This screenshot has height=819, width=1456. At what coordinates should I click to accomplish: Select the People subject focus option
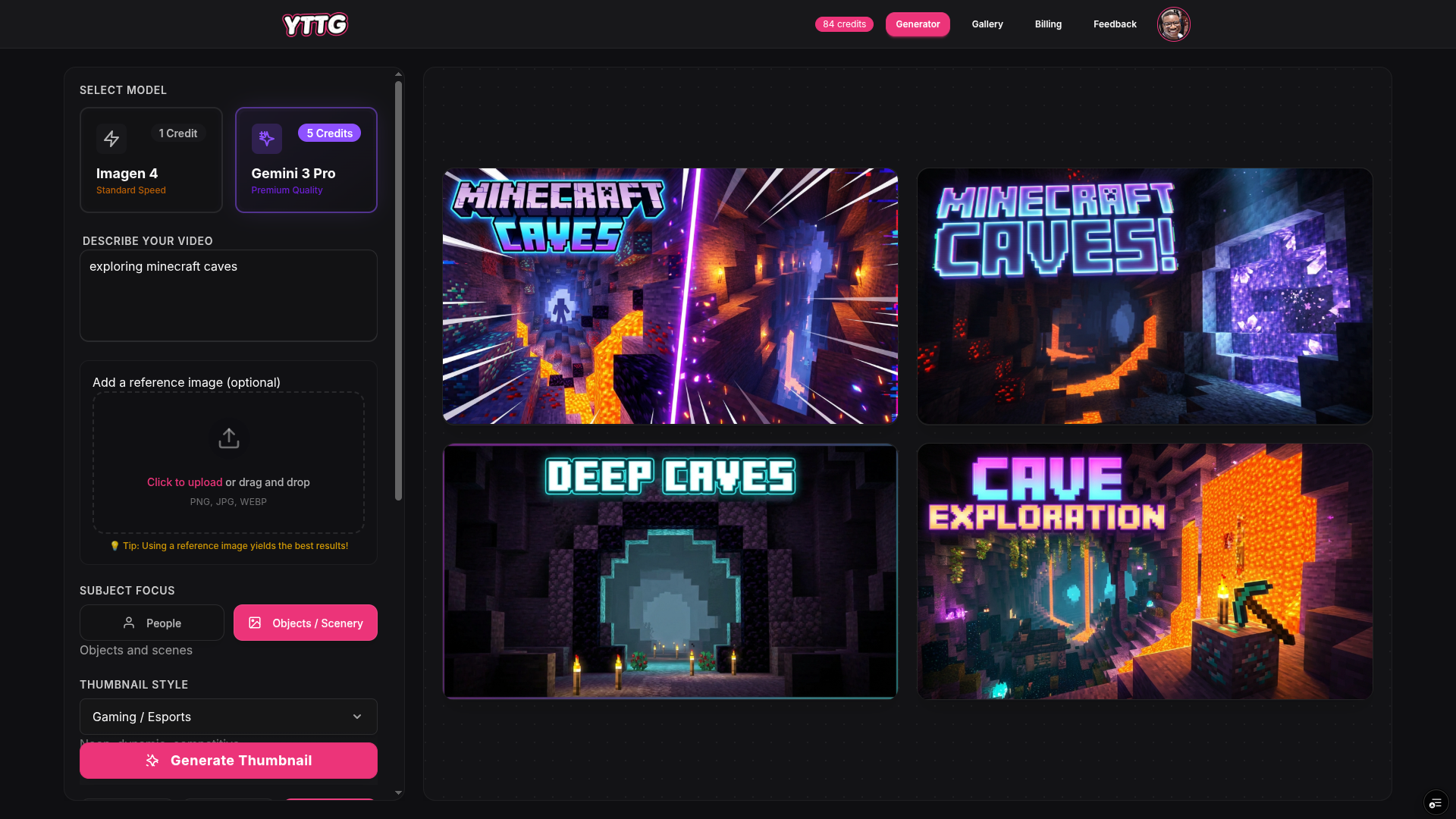pyautogui.click(x=151, y=623)
